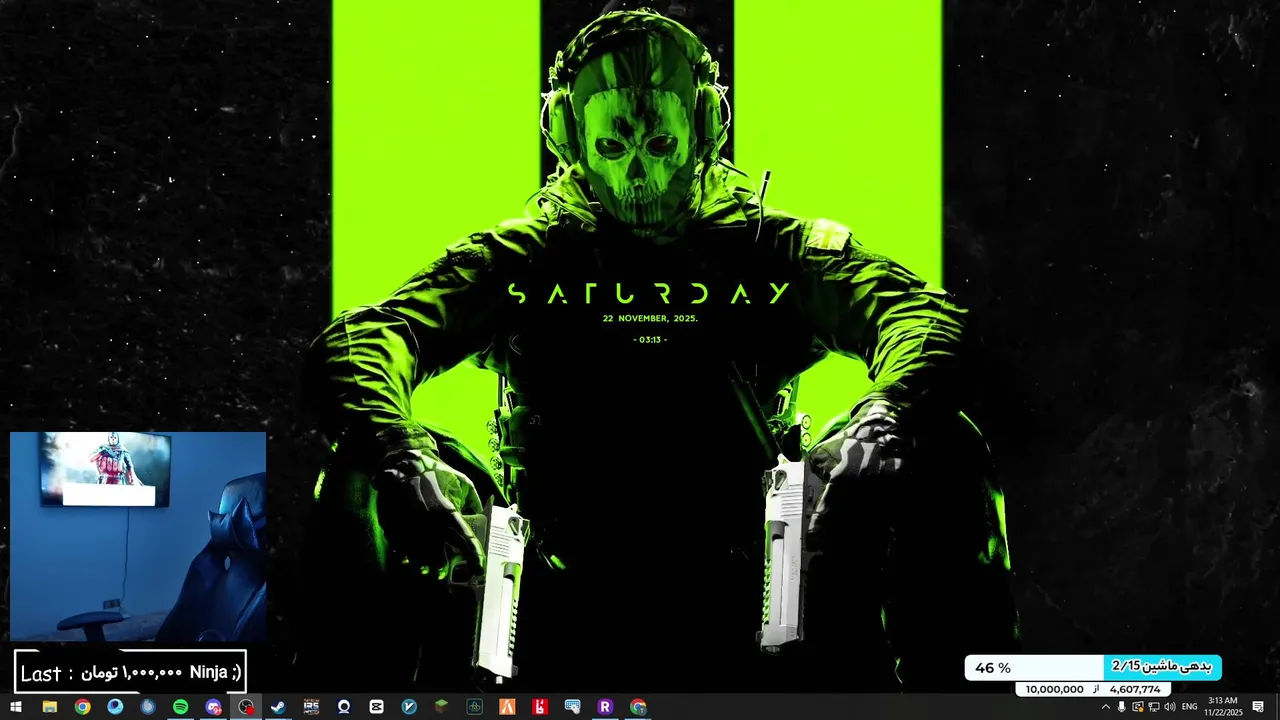Open the blue browser icon right of Chrome
The height and width of the screenshot is (720, 1280).
(x=115, y=707)
